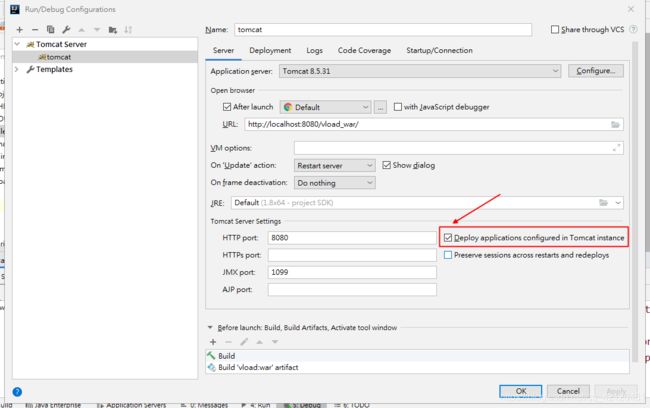Image resolution: width=650 pixels, height=408 pixels.
Task: Enable Preserve sessions across restarts checkbox
Action: [x=448, y=255]
